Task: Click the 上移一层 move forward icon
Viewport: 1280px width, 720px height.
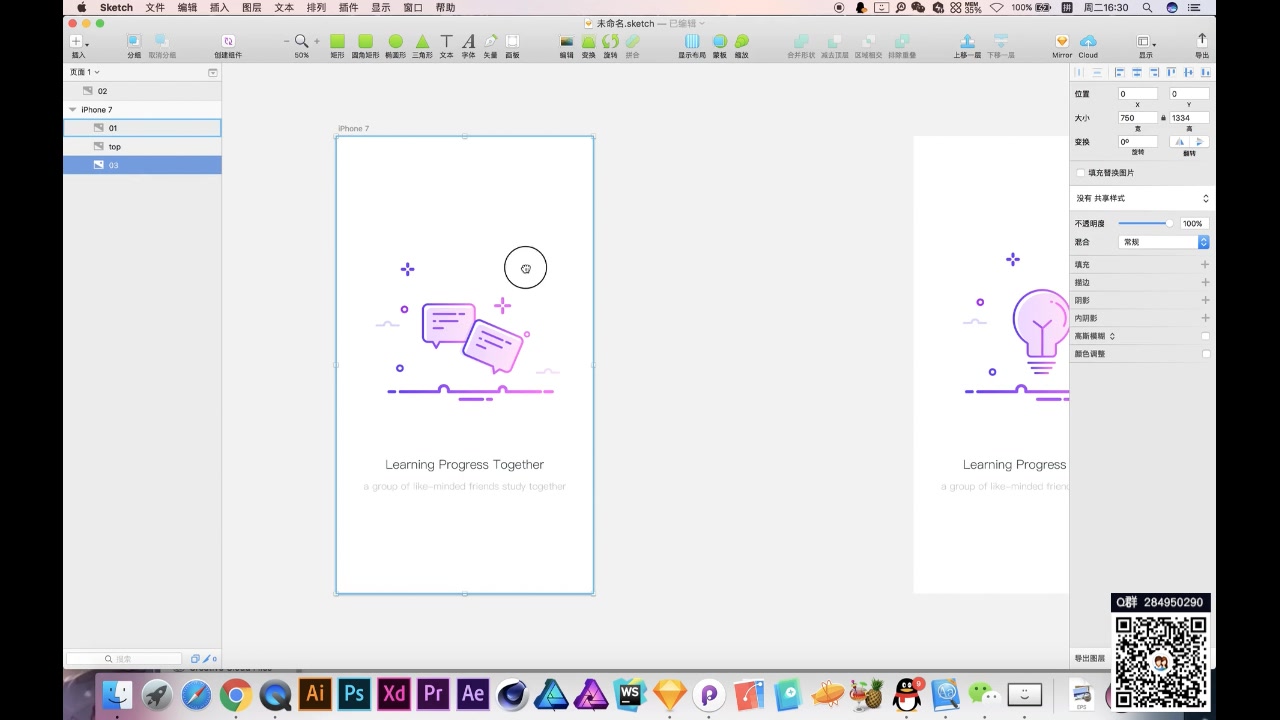Action: click(967, 42)
